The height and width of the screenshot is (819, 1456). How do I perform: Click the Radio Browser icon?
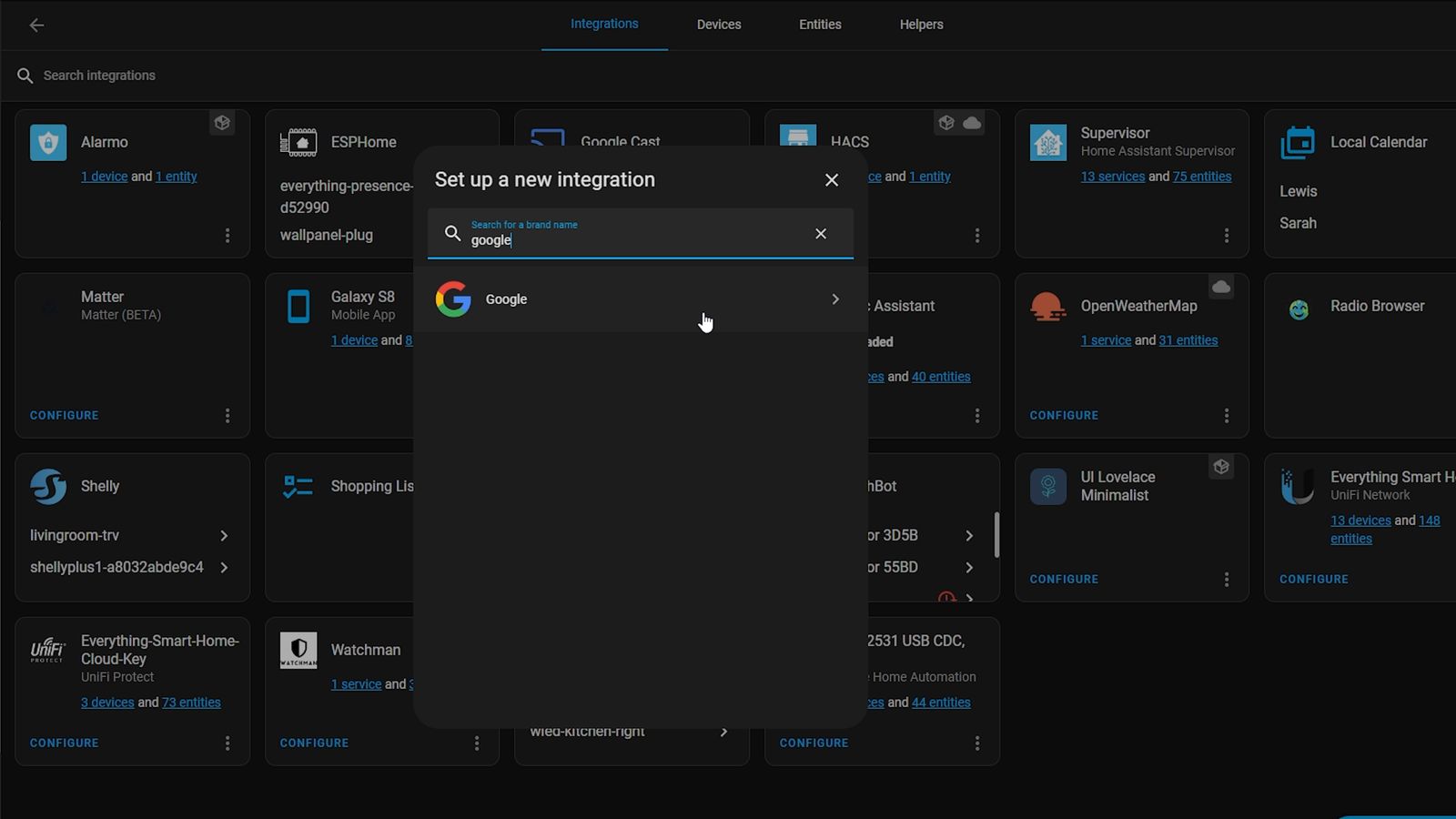pyautogui.click(x=1298, y=306)
